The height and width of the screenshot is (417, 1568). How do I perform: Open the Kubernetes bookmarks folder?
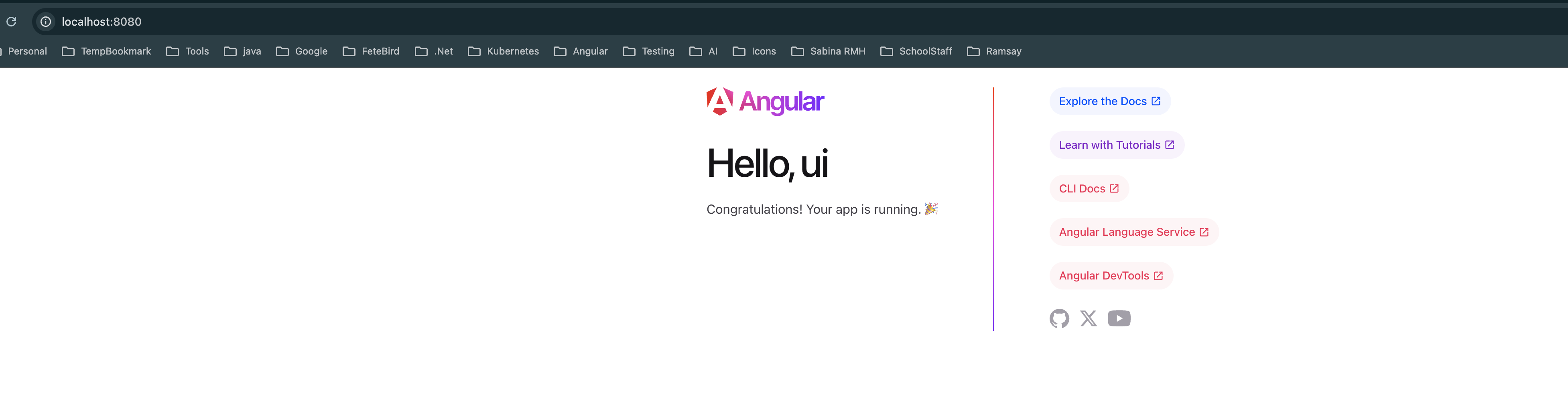coord(504,51)
